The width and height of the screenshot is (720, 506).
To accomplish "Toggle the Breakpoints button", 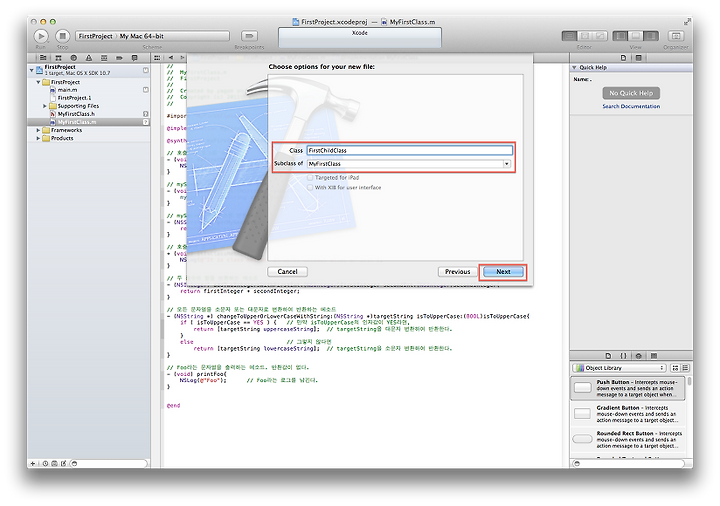I will tap(249, 36).
